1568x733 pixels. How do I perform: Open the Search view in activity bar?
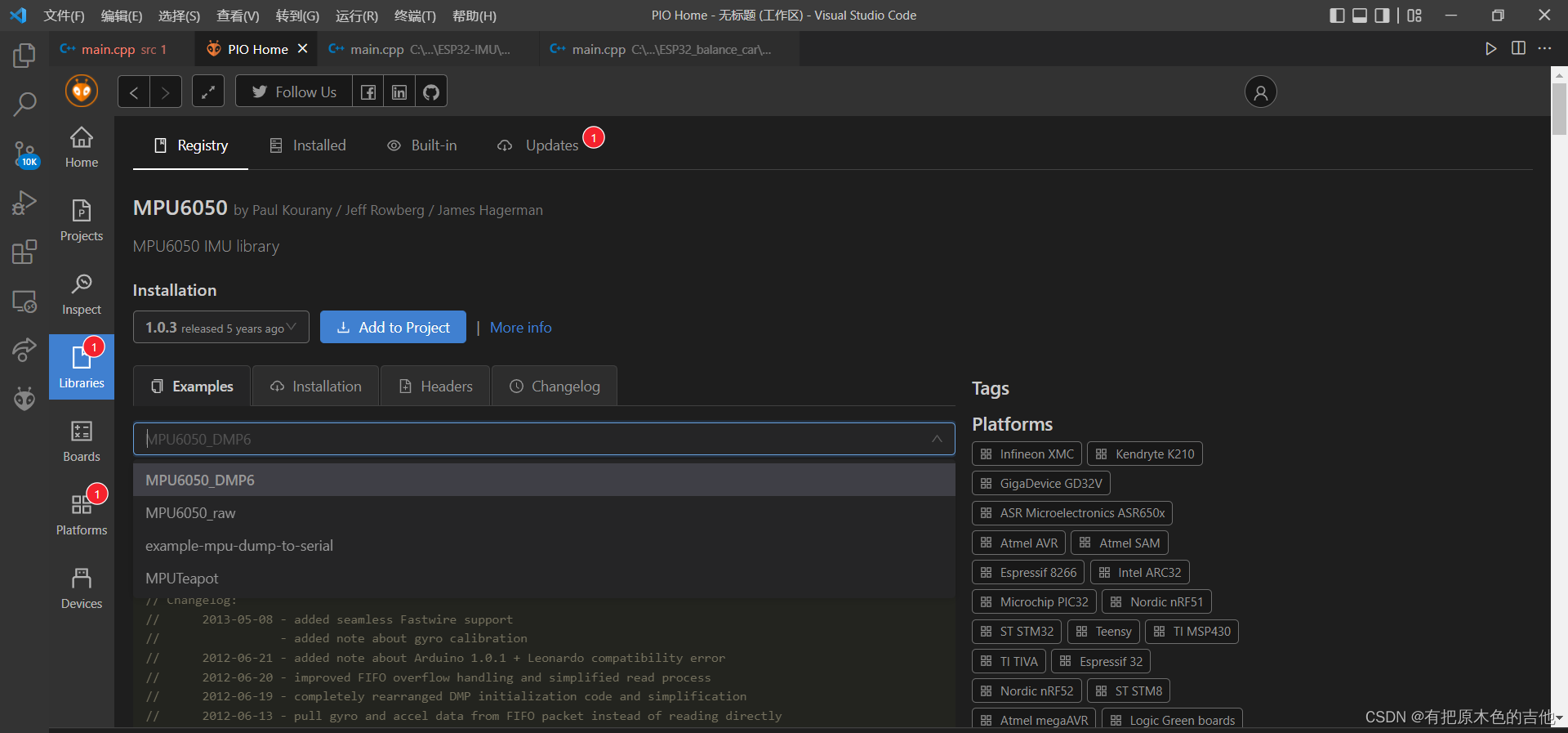point(24,104)
